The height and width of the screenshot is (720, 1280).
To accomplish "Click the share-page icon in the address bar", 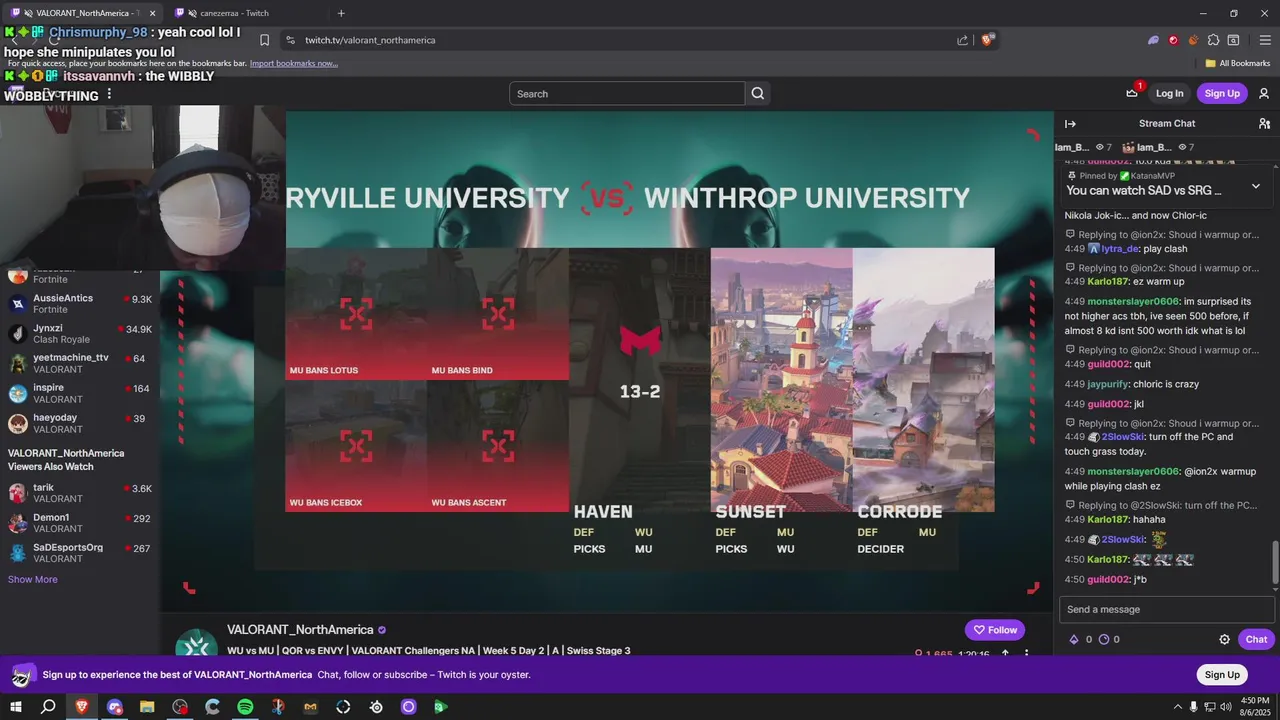I will (x=962, y=40).
